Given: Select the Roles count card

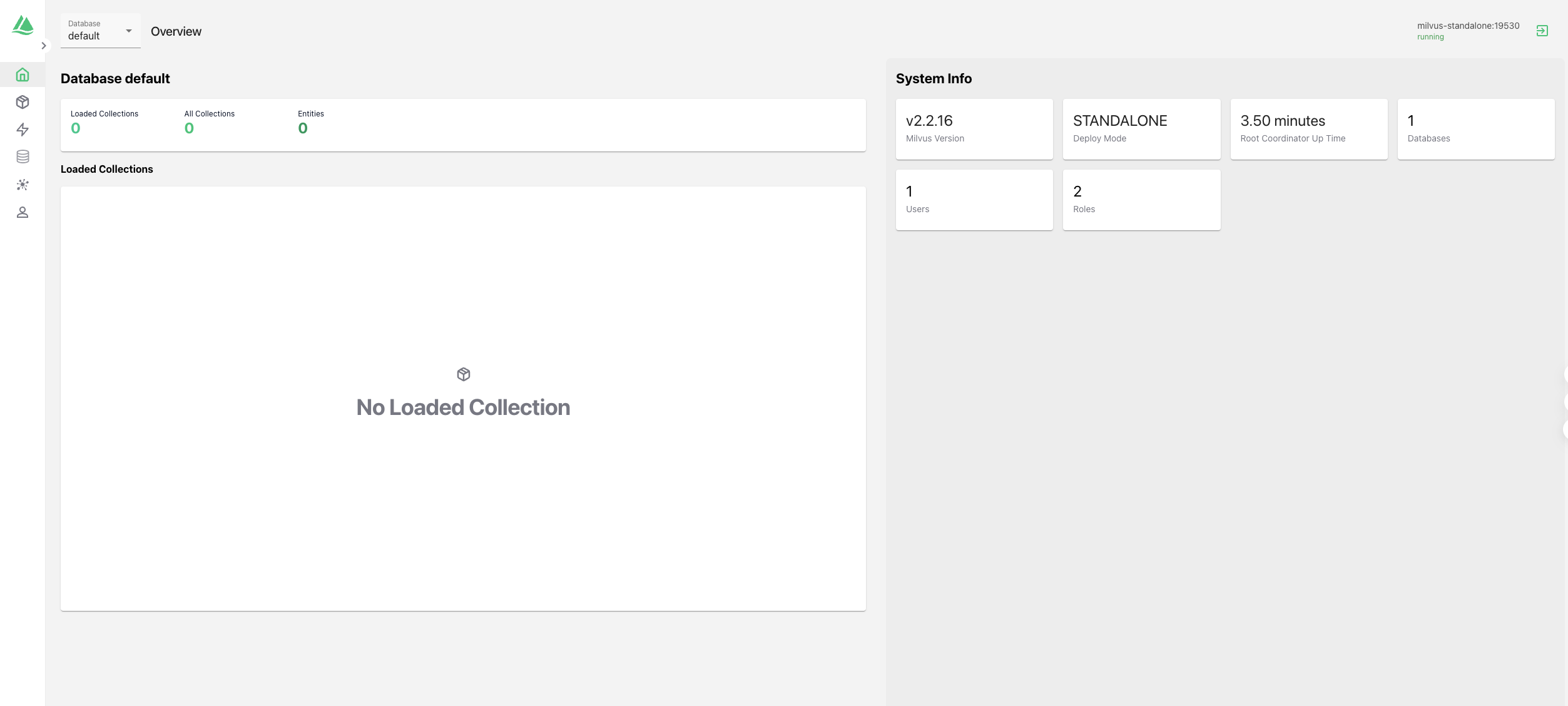Looking at the screenshot, I should [x=1141, y=200].
